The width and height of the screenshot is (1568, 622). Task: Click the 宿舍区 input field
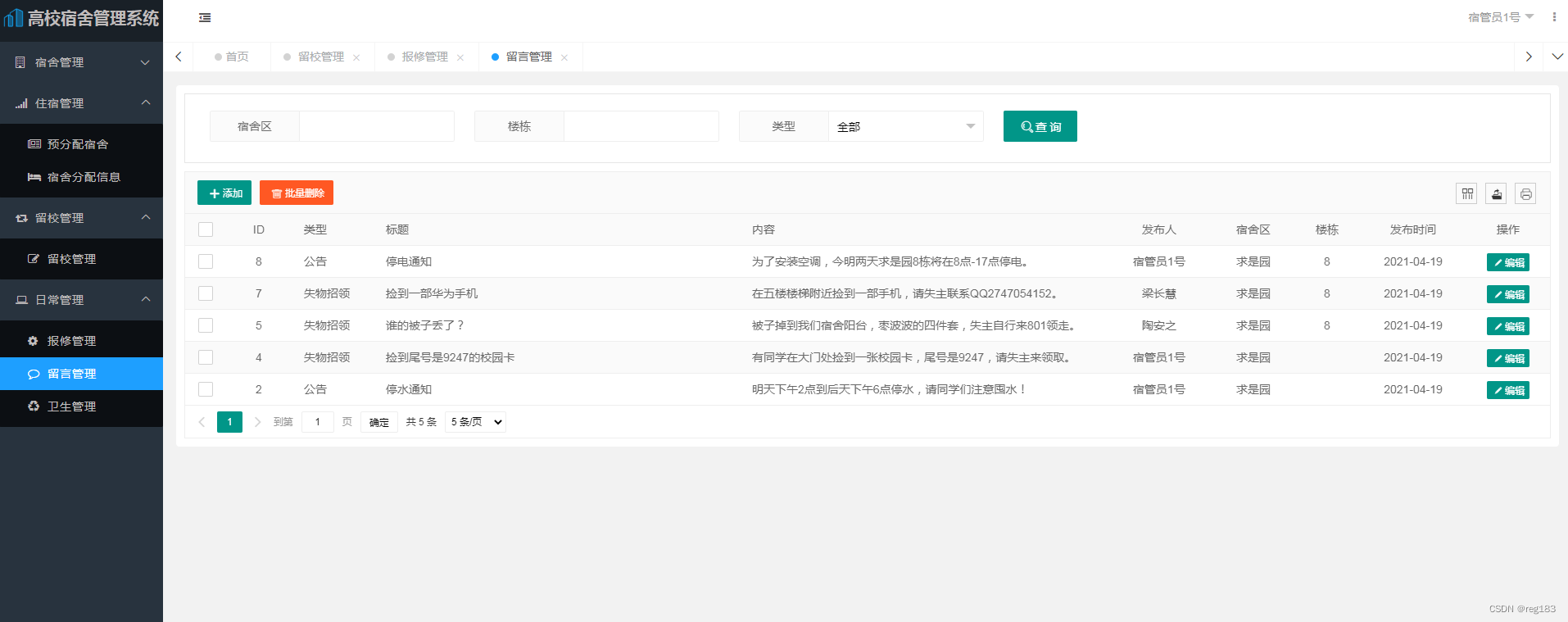(377, 126)
